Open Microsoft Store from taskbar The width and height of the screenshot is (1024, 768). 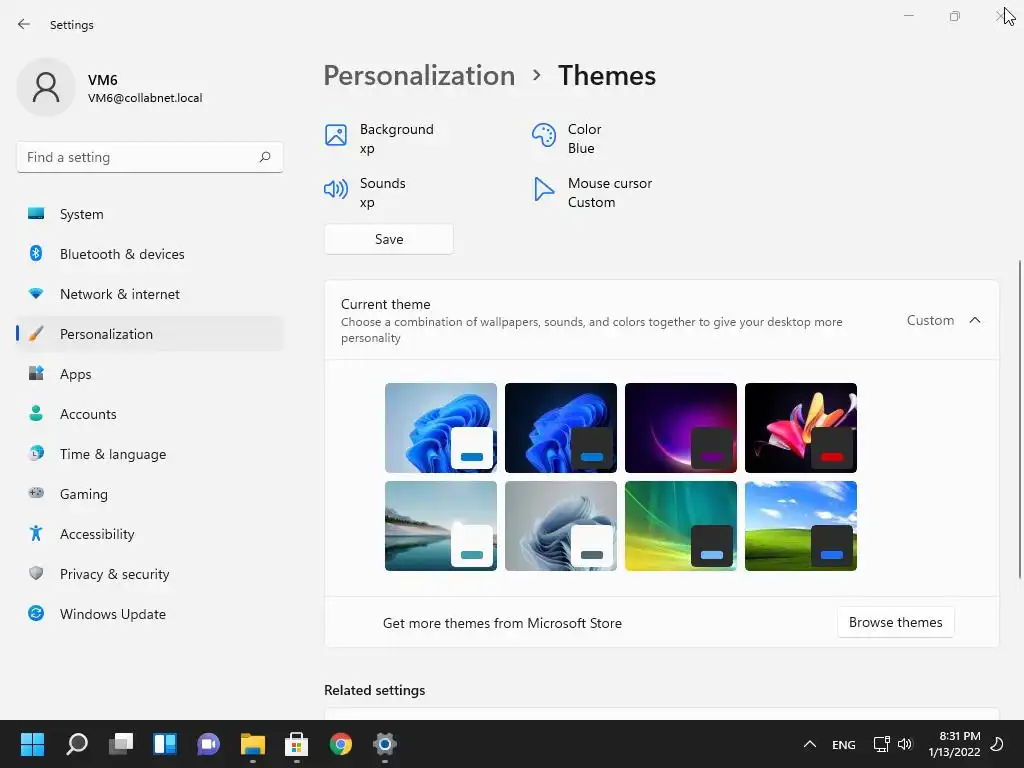pyautogui.click(x=296, y=744)
